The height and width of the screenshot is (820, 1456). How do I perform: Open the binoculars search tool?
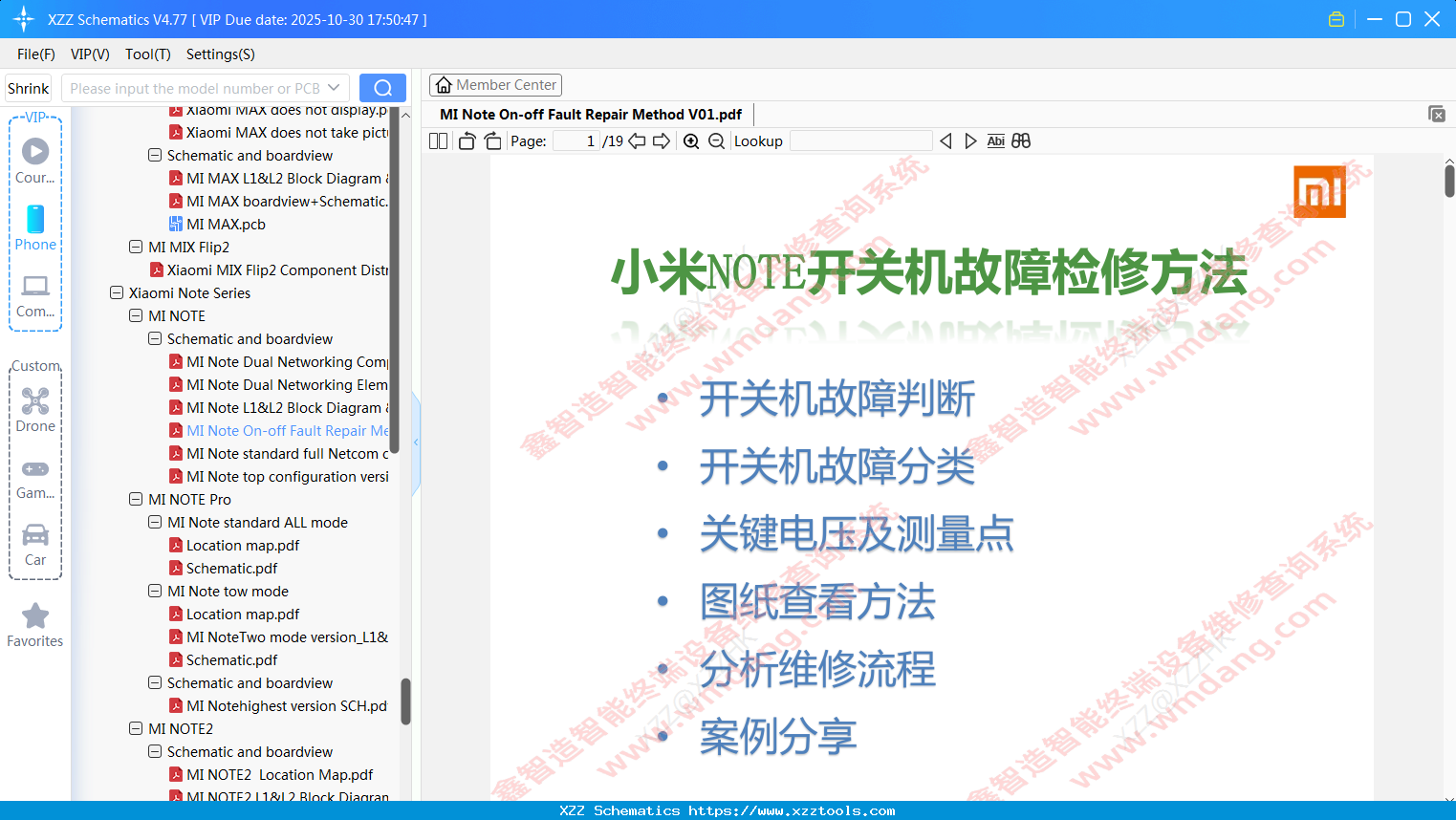(x=1021, y=140)
